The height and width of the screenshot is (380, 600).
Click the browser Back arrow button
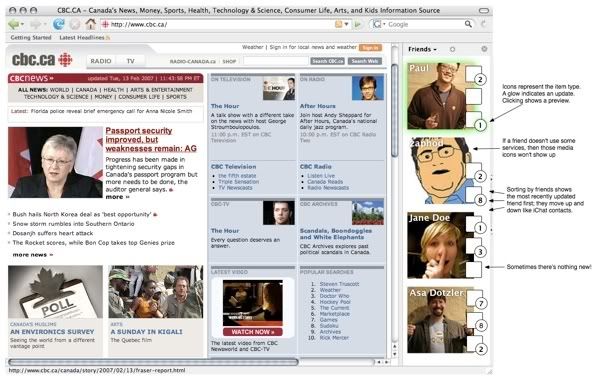coord(14,24)
